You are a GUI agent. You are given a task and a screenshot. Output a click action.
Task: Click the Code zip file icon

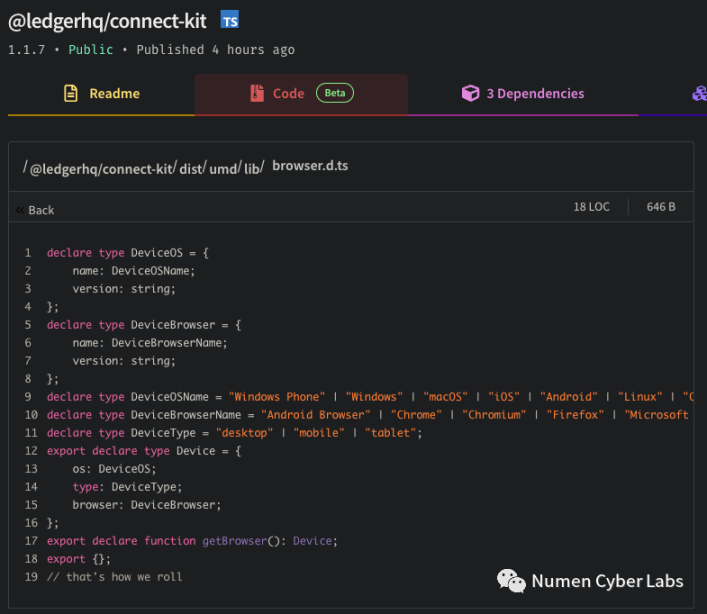257,93
